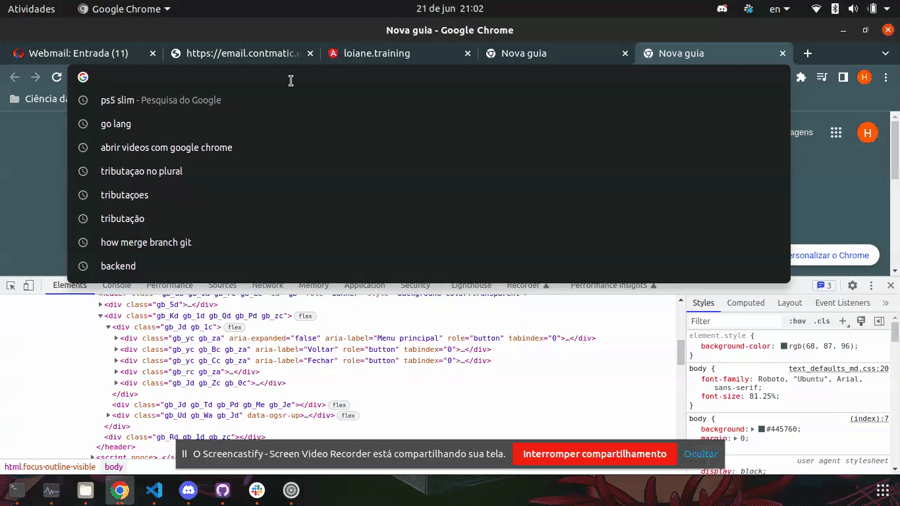900x506 pixels.
Task: Open the Google account avatar on the page
Action: (867, 133)
